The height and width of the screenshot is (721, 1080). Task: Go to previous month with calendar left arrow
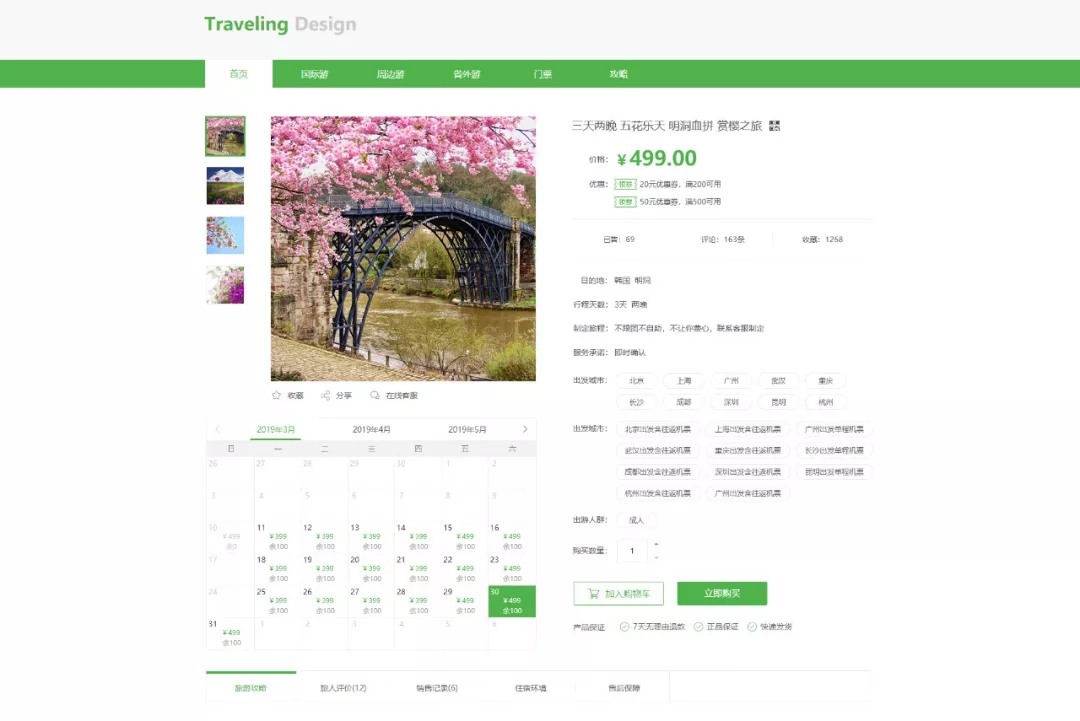[x=218, y=429]
